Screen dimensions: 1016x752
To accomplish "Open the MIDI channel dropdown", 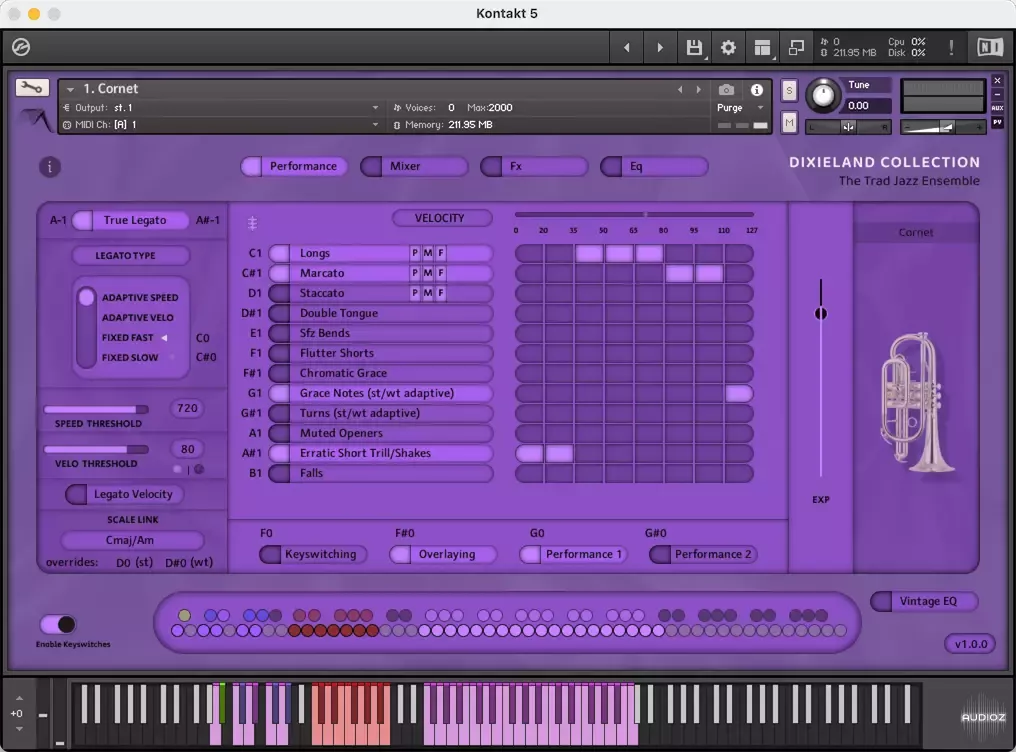I will pos(375,125).
